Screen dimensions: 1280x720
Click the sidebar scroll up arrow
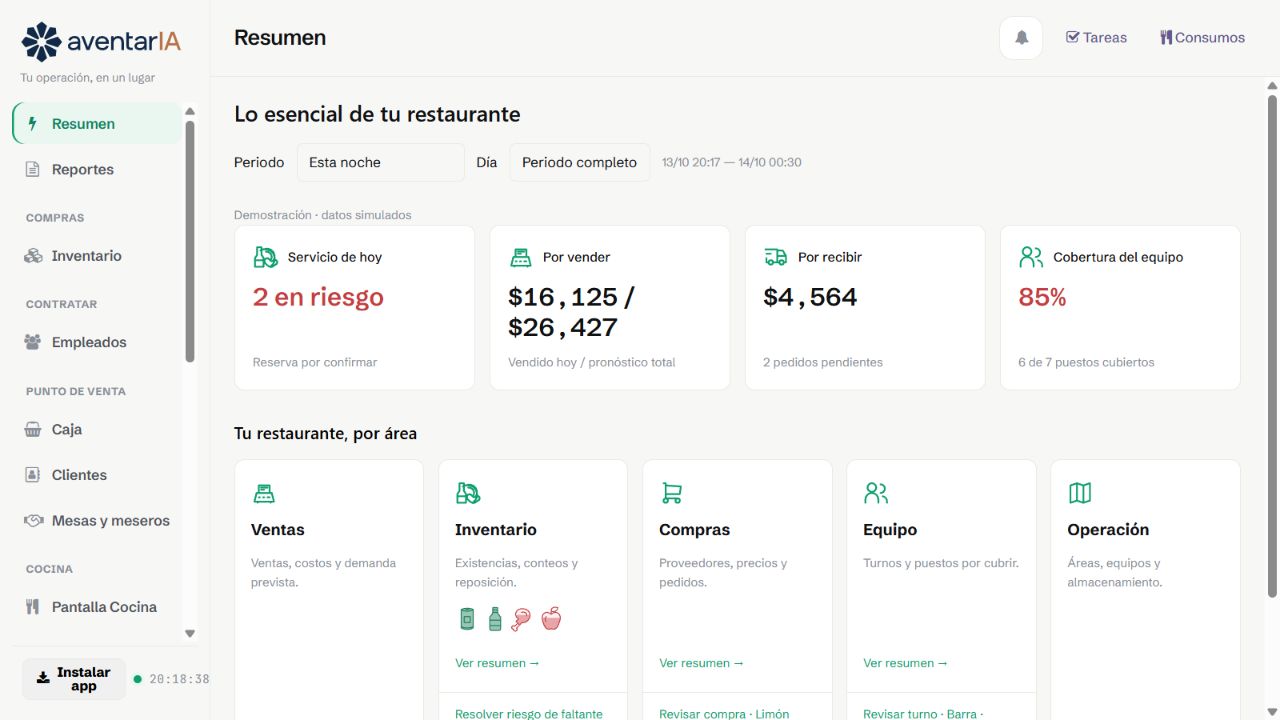coord(190,111)
